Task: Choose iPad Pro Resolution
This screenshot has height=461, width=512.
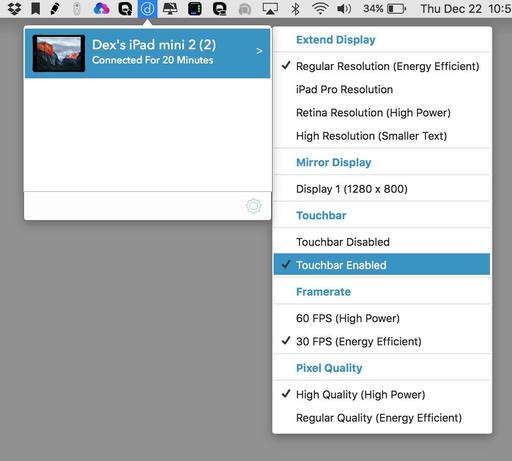Action: point(382,89)
